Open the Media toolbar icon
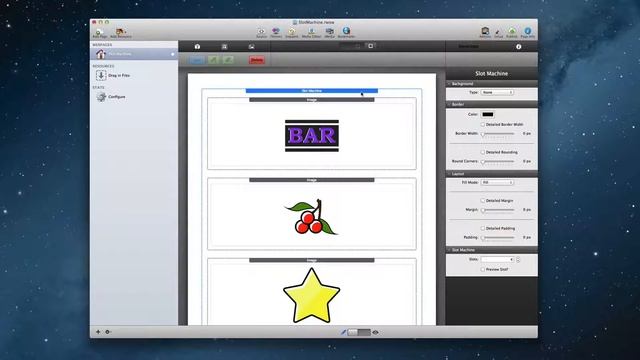640x360 pixels. pos(329,32)
